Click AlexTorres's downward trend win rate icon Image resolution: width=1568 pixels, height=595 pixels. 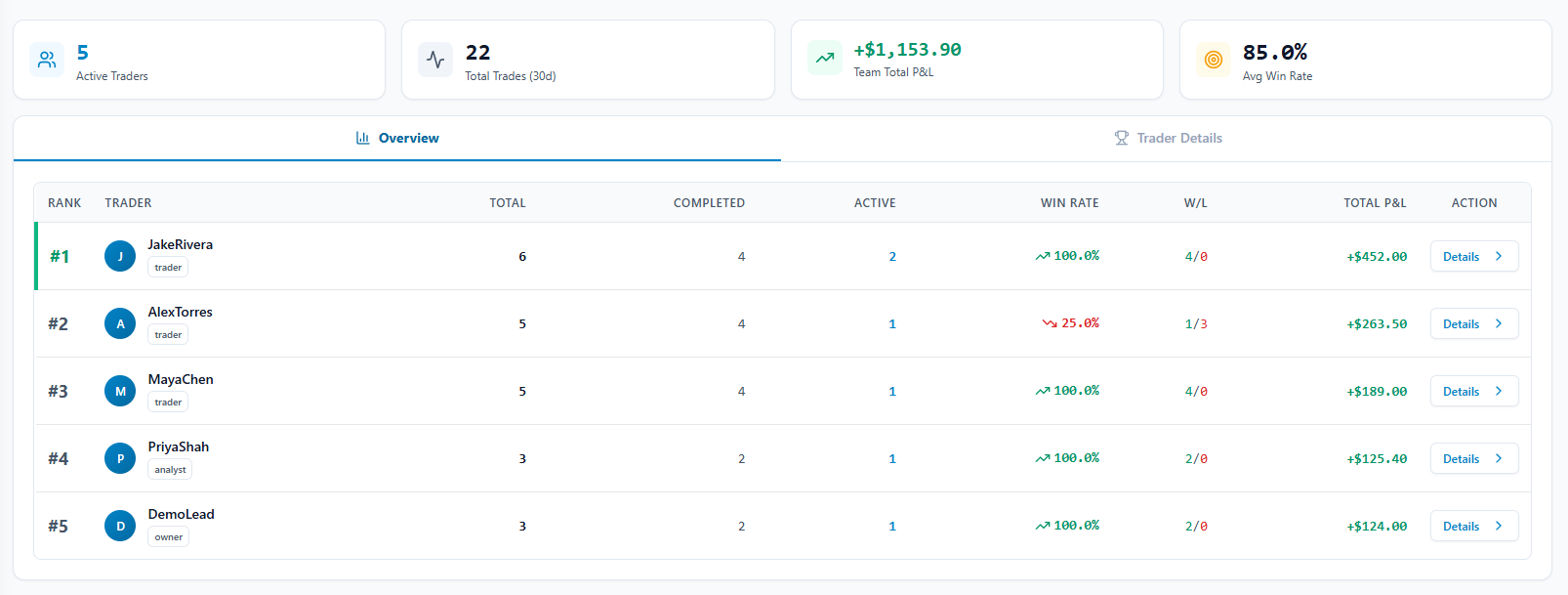(1050, 323)
